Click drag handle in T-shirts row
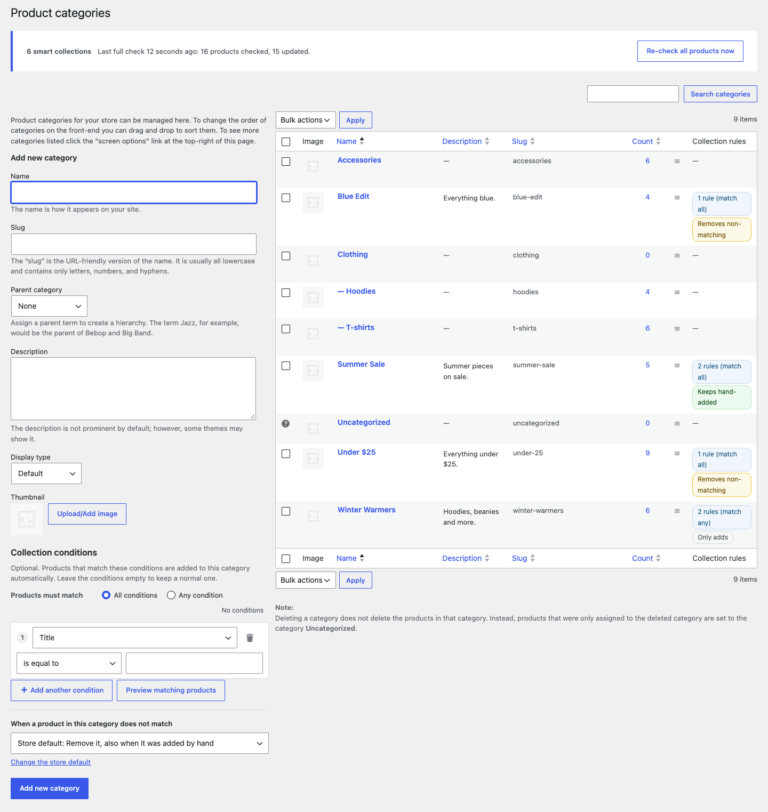768x812 pixels. (677, 328)
